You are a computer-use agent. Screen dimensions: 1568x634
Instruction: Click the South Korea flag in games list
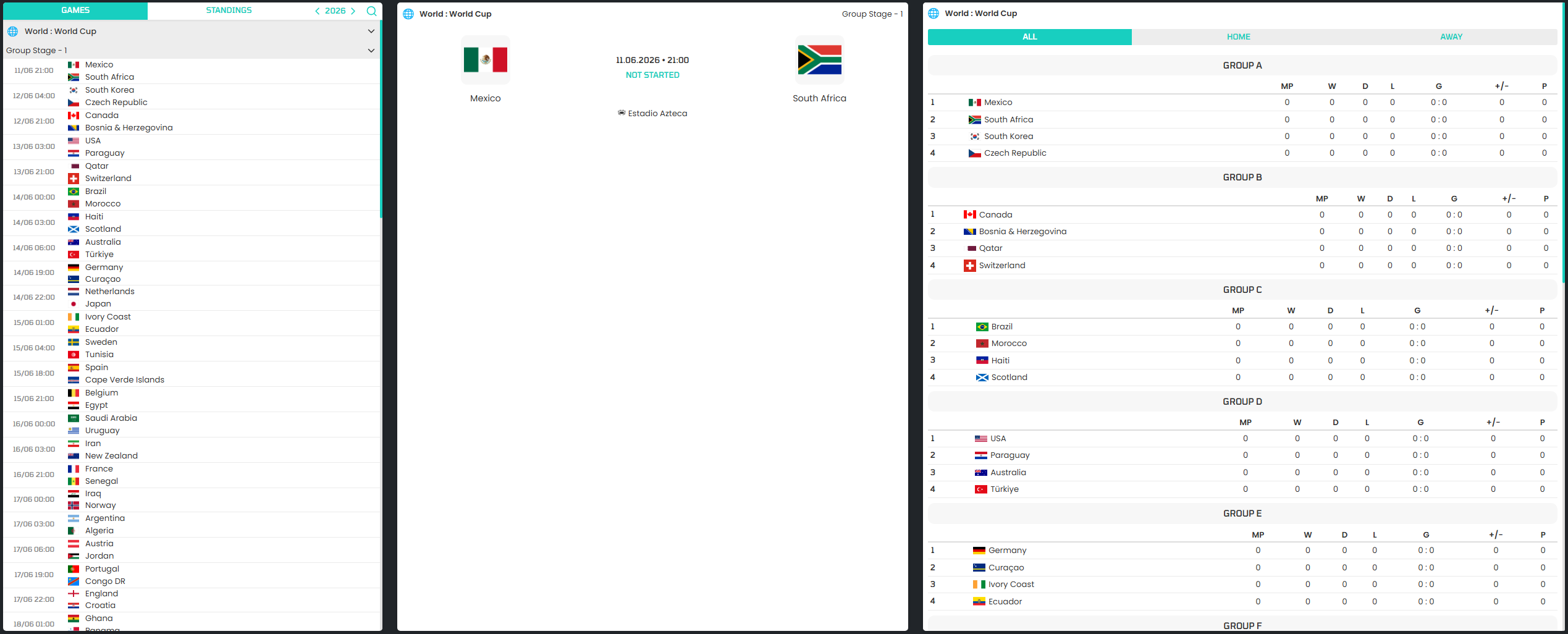74,90
